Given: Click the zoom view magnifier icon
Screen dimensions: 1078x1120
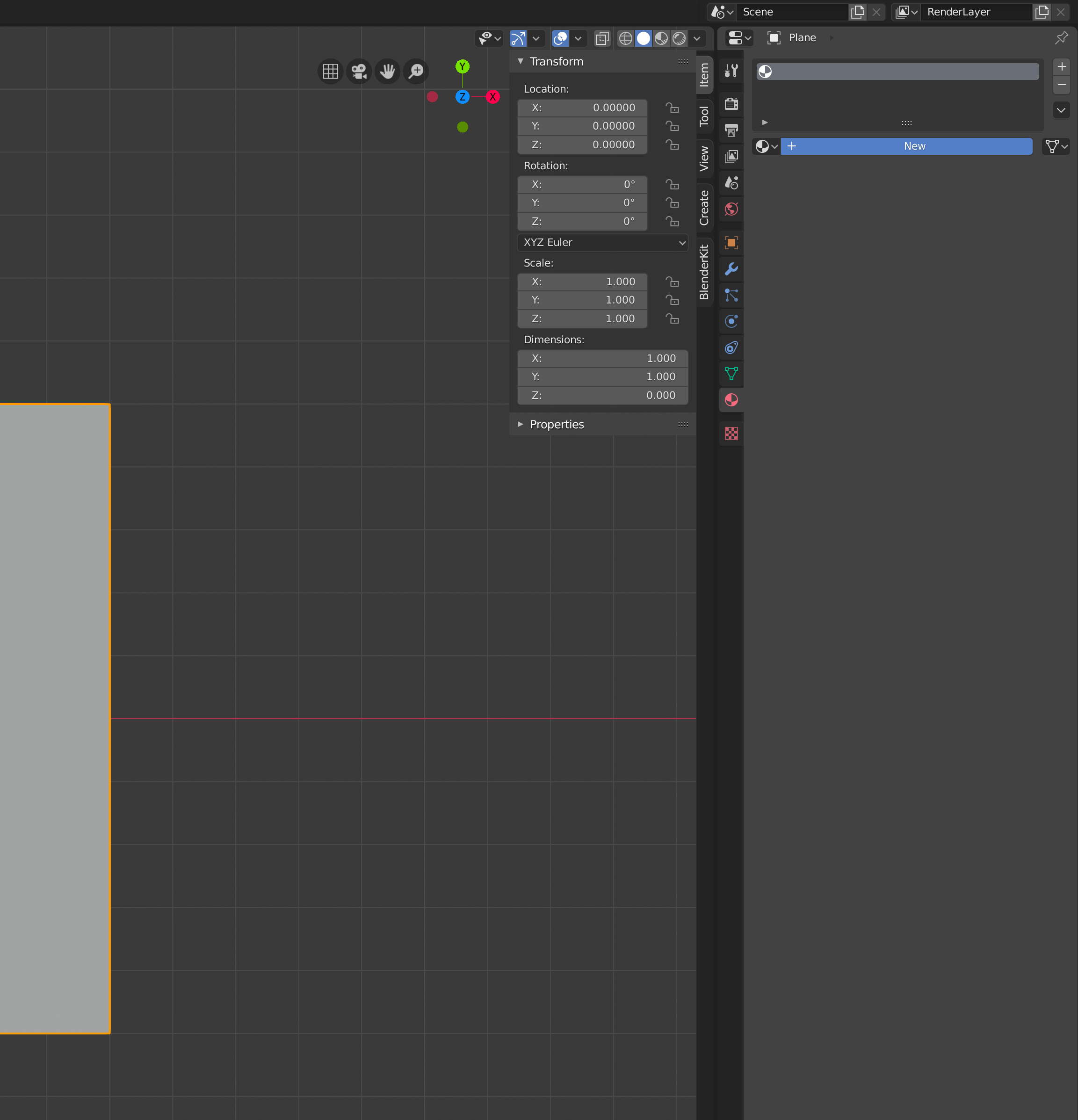Looking at the screenshot, I should point(416,72).
